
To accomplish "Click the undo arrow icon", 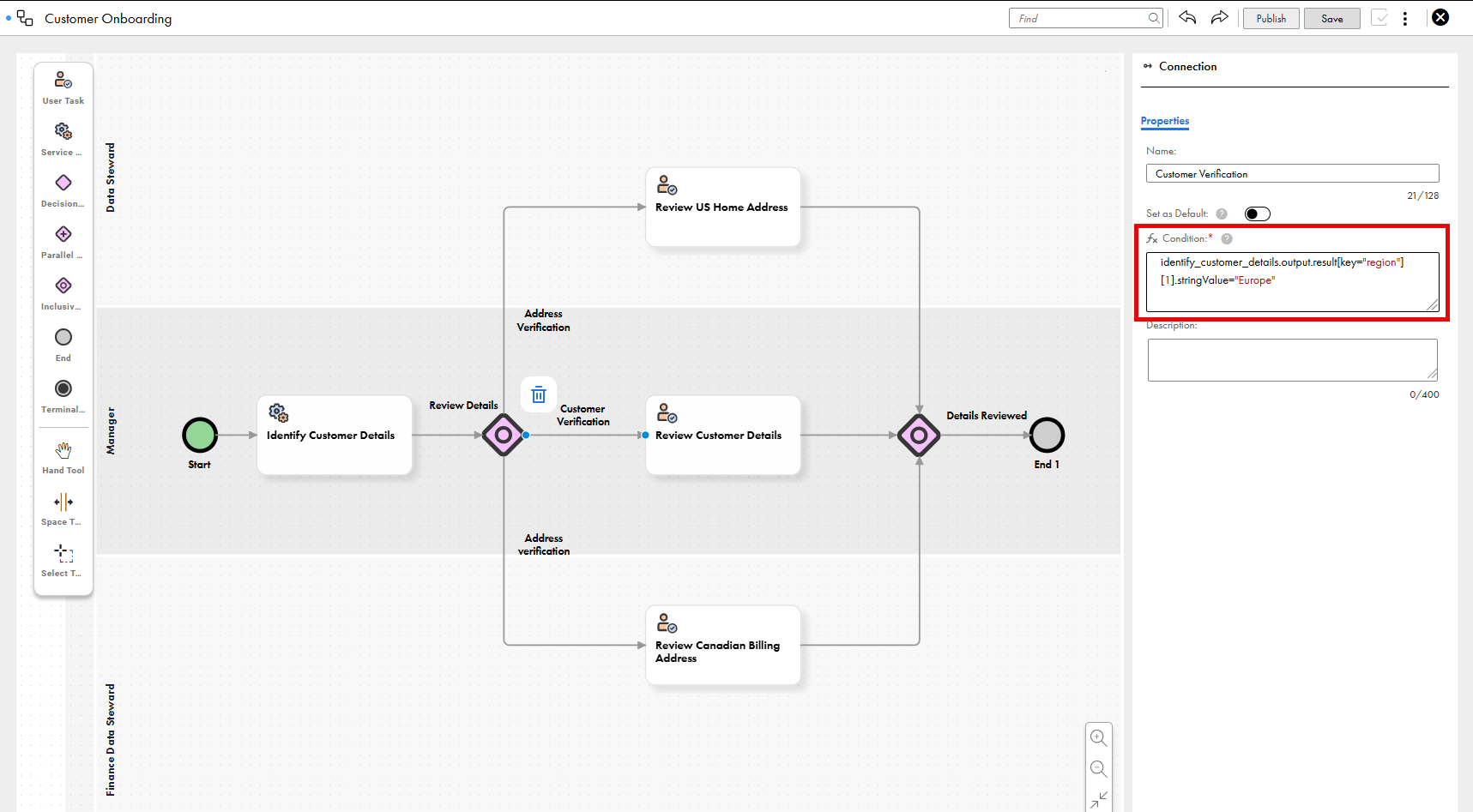I will pos(1187,17).
